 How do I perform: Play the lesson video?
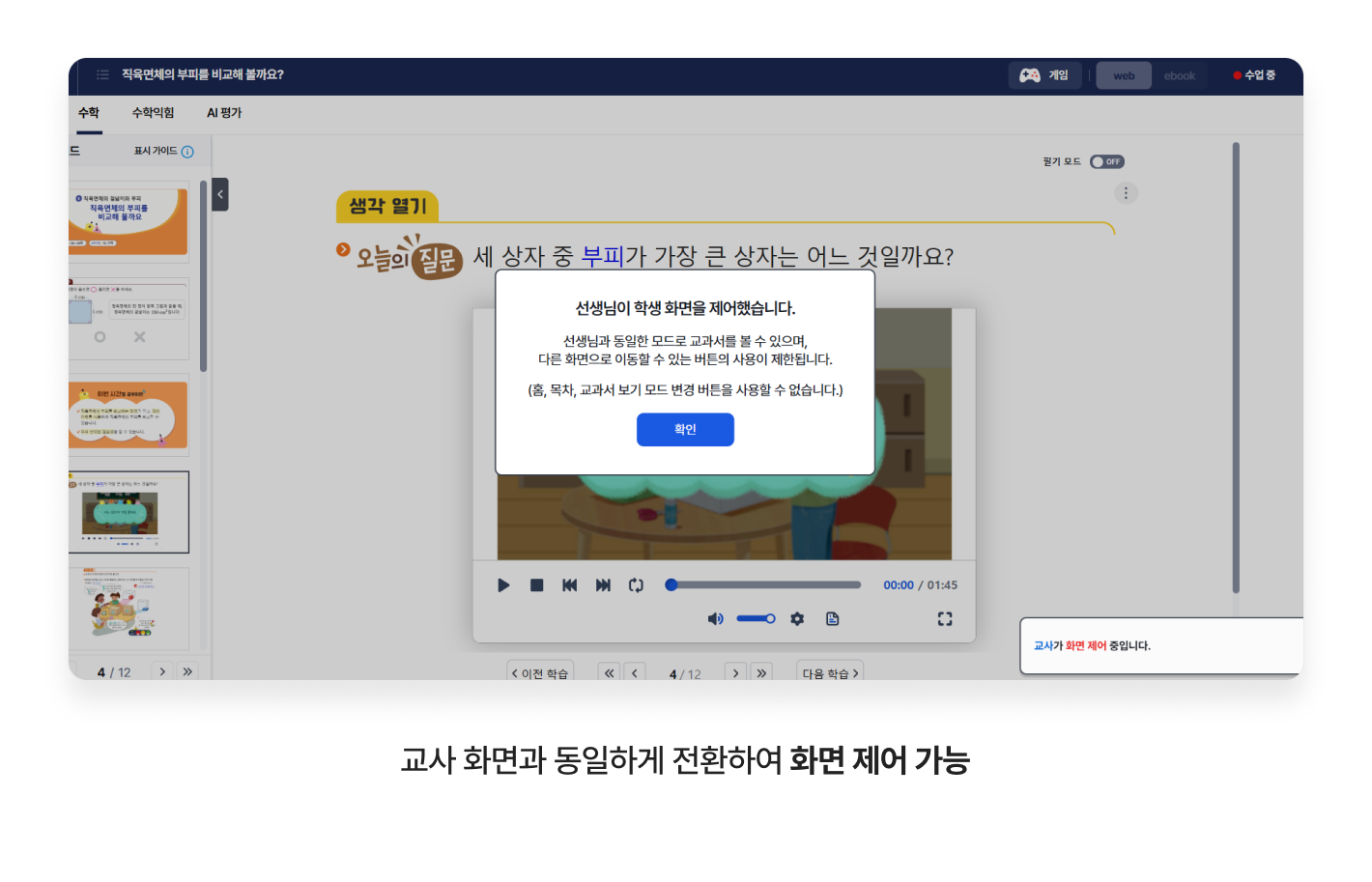coord(503,585)
